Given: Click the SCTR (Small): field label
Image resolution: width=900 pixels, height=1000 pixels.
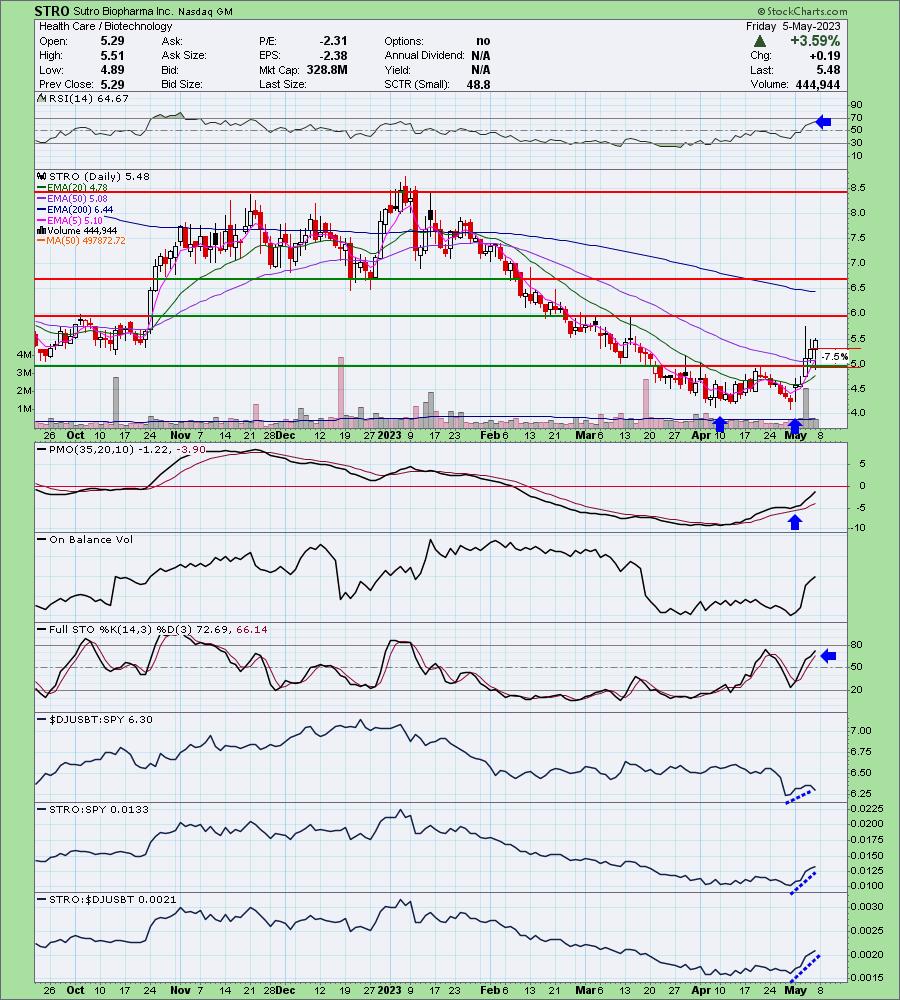Looking at the screenshot, I should 417,84.
